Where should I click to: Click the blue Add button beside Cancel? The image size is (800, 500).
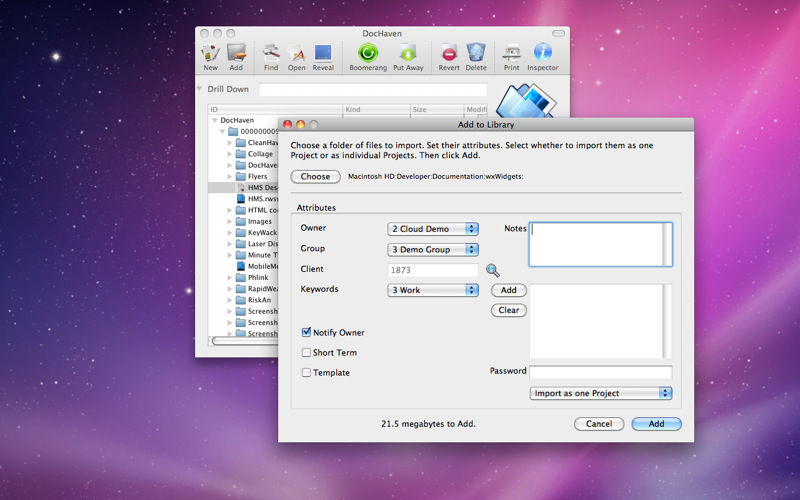[x=657, y=423]
